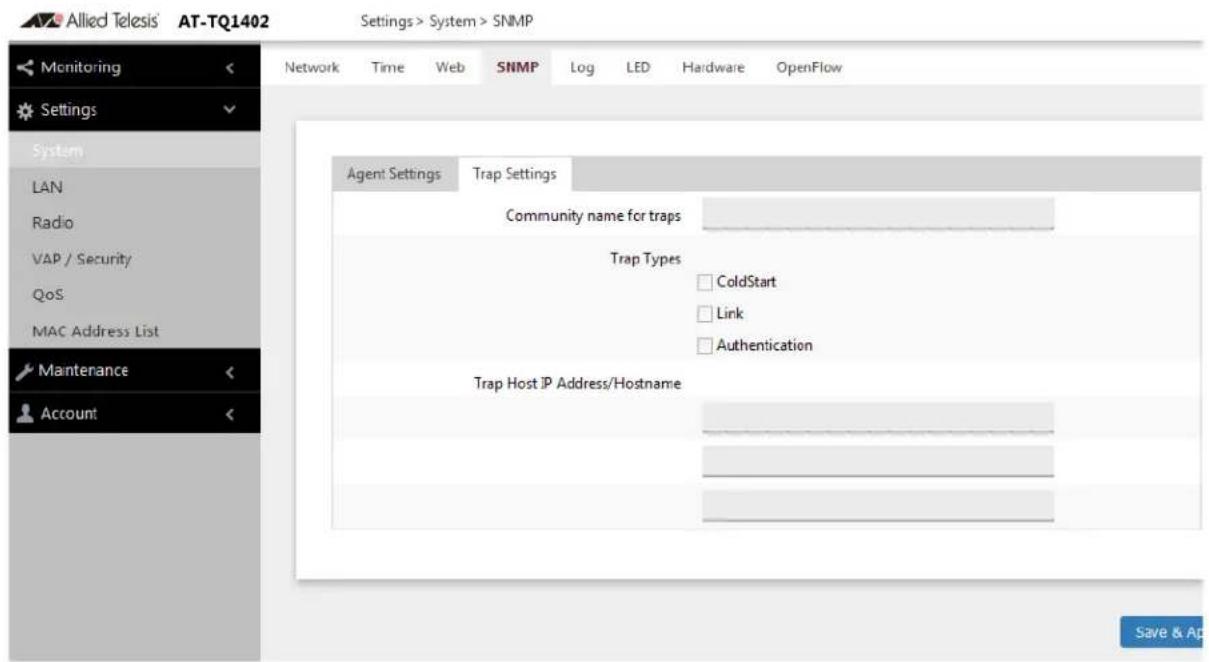
Task: Collapse the Settings menu chevron
Action: 230,111
